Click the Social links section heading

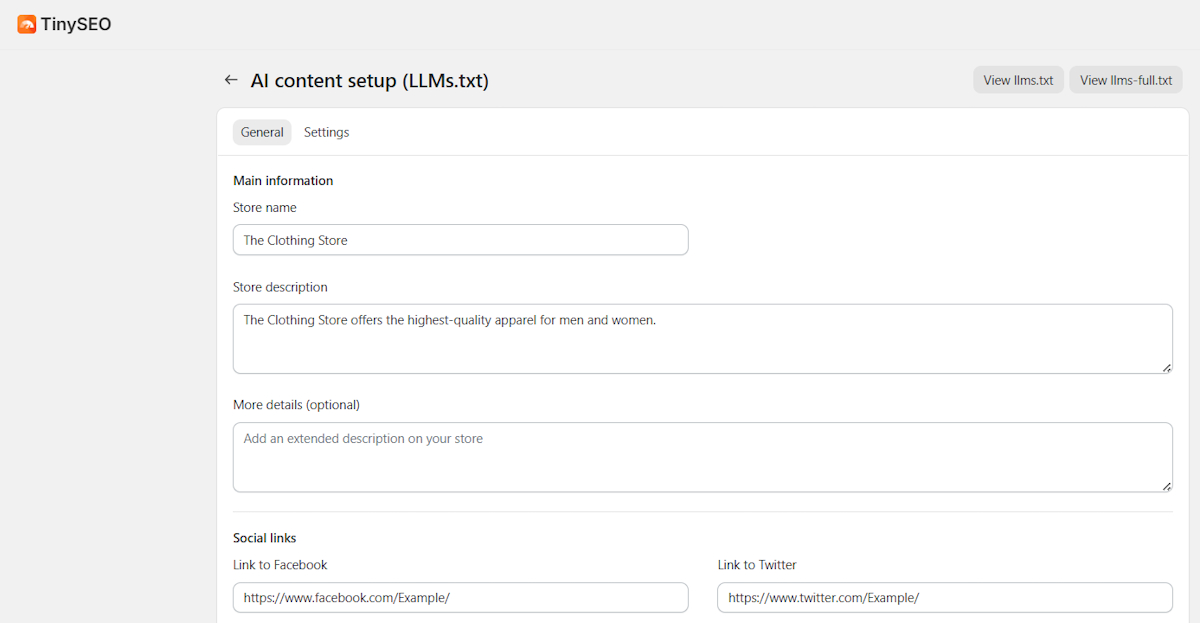tap(265, 538)
